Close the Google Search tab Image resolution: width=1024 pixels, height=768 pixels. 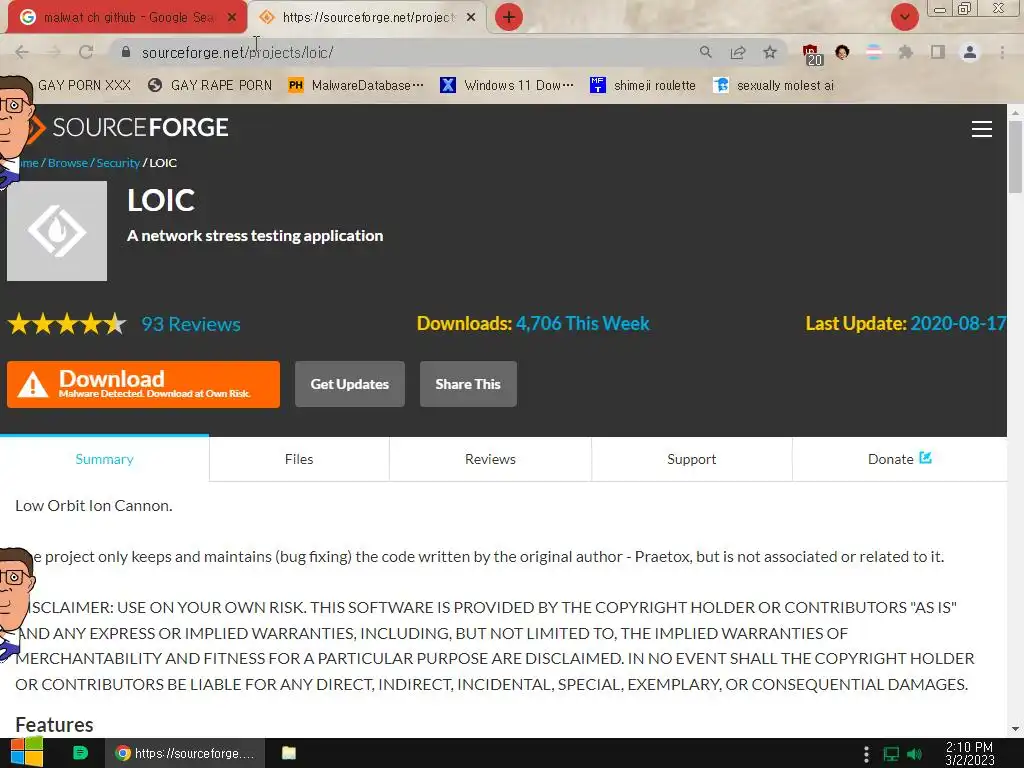coord(232,17)
